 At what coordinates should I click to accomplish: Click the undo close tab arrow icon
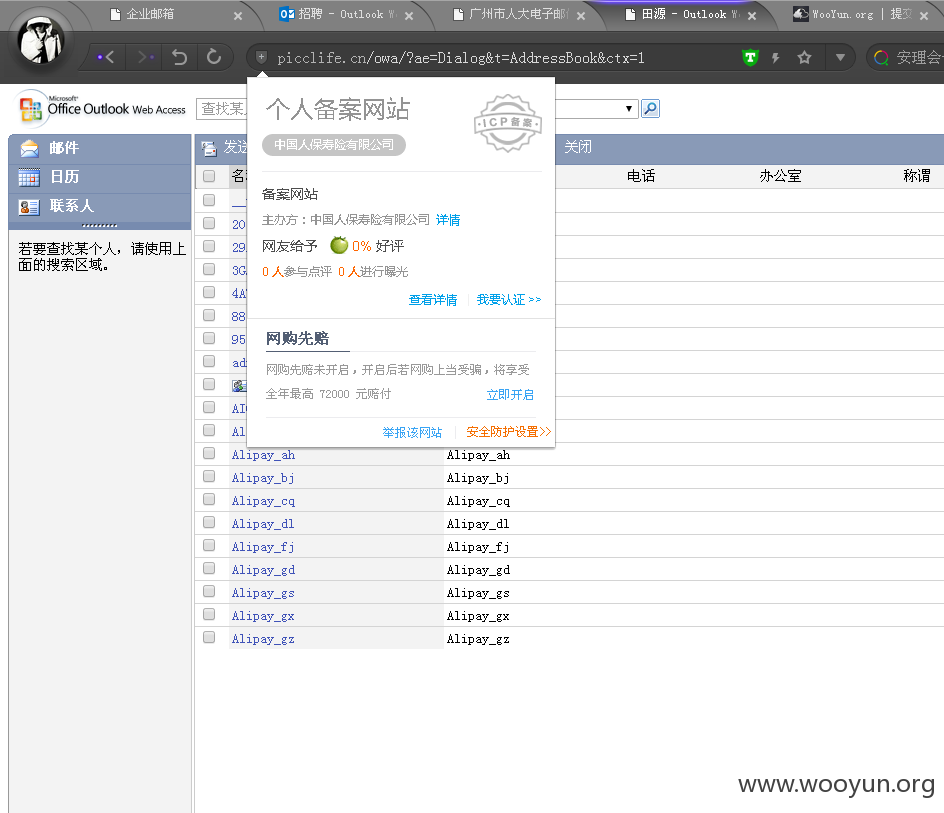[x=179, y=57]
